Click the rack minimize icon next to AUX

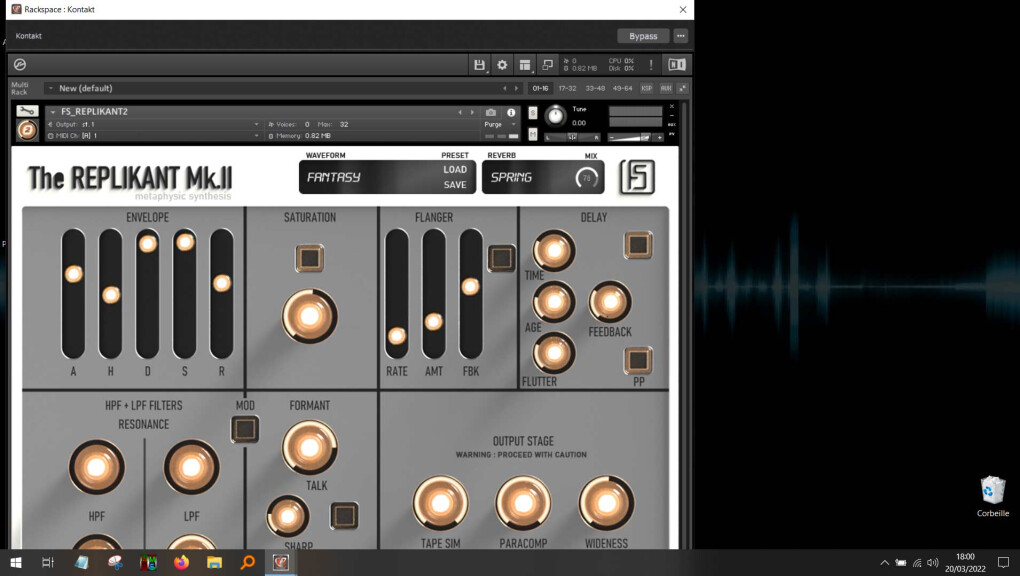[x=682, y=88]
